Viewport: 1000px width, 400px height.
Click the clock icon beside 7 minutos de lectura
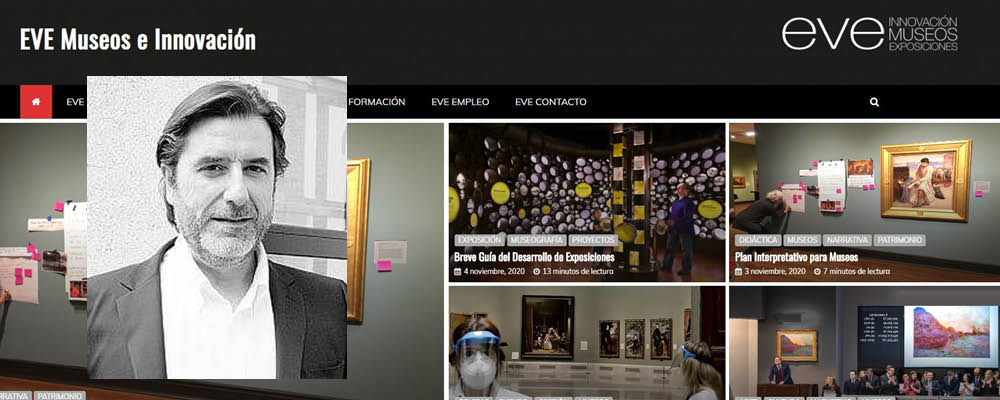pyautogui.click(x=818, y=272)
